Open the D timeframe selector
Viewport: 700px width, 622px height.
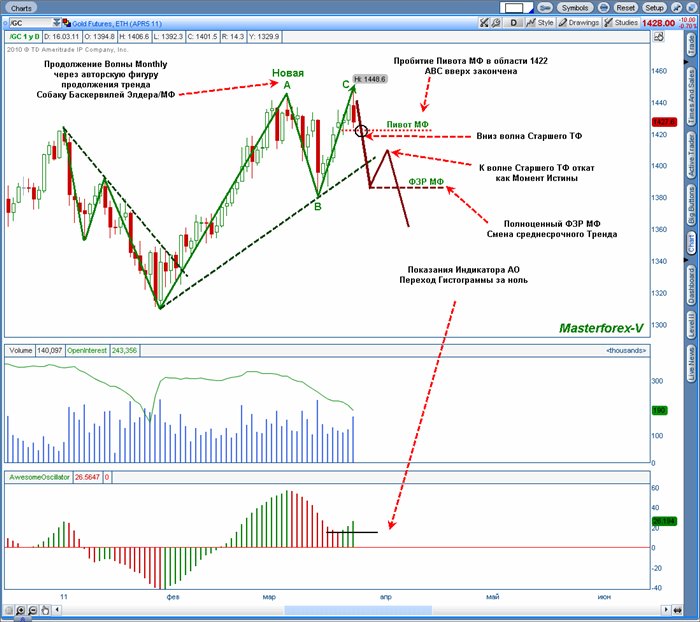pyautogui.click(x=514, y=23)
